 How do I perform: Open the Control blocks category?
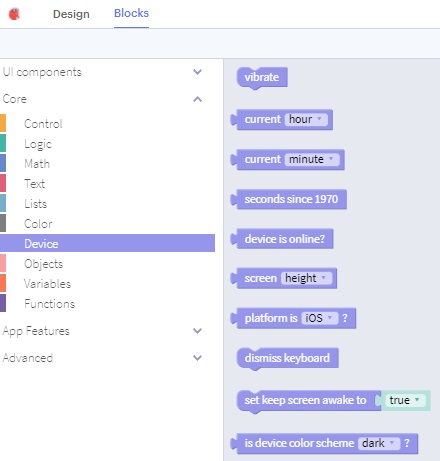point(43,124)
